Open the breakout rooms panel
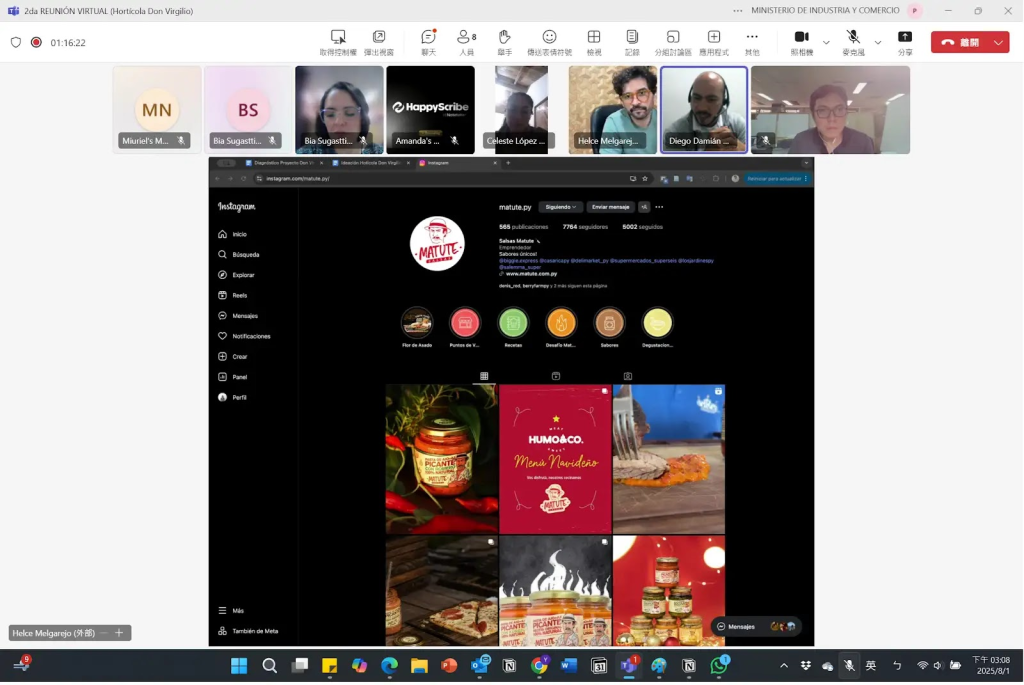The width and height of the screenshot is (1024, 685). (x=673, y=42)
